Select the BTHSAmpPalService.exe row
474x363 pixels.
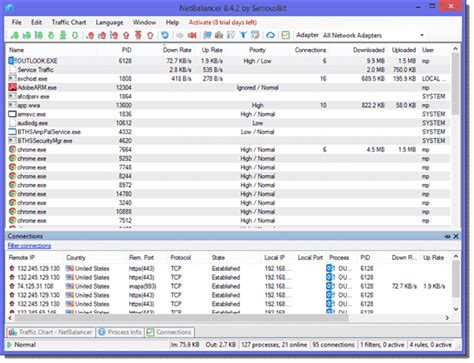228,132
